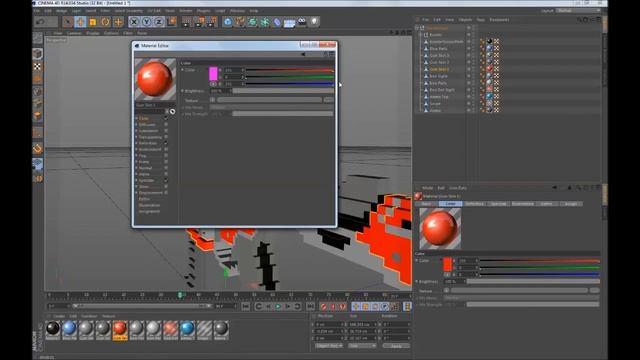640x360 pixels.
Task: Click the Floor environment icon
Action: [289, 22]
